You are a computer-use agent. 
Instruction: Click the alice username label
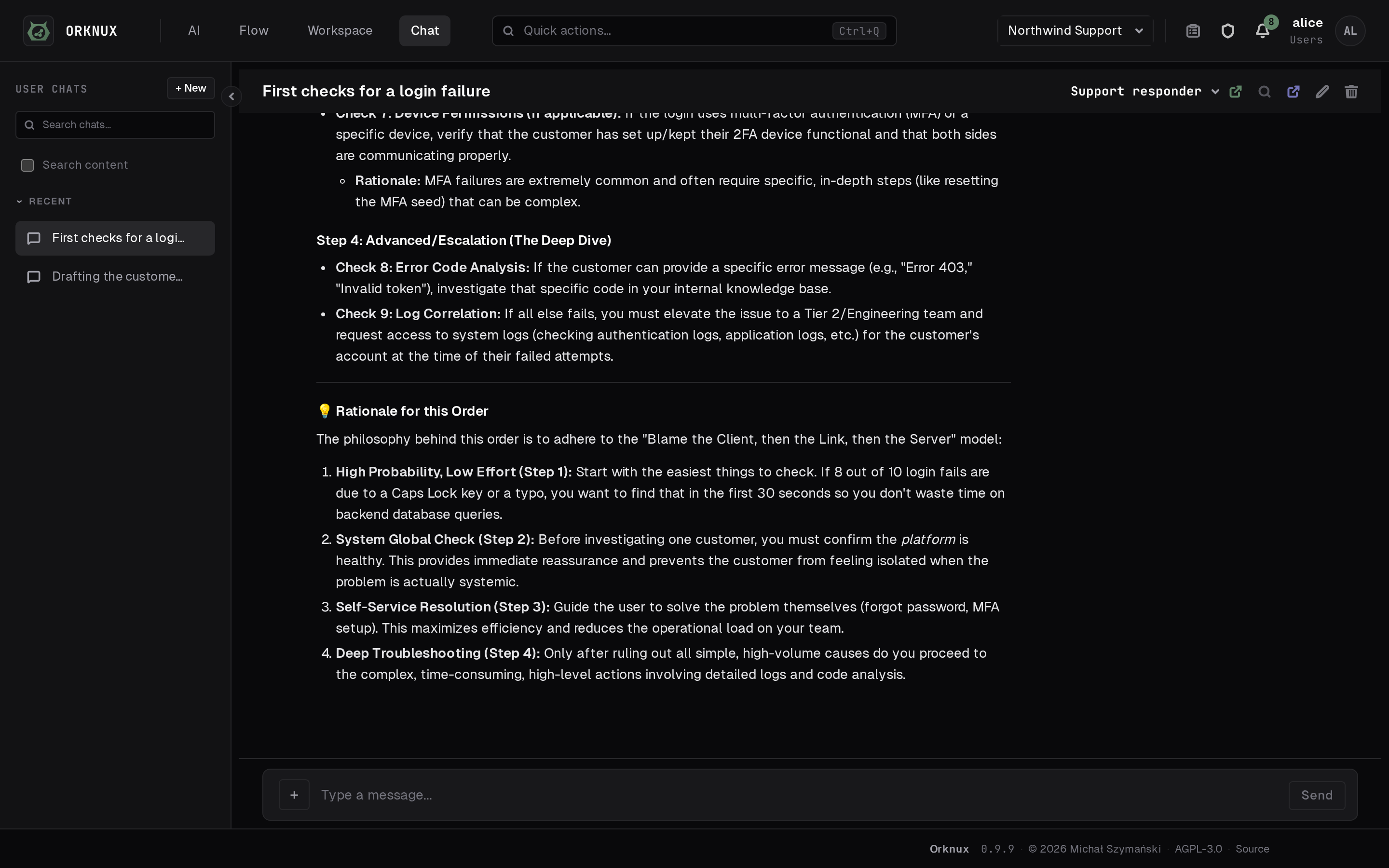(1307, 23)
